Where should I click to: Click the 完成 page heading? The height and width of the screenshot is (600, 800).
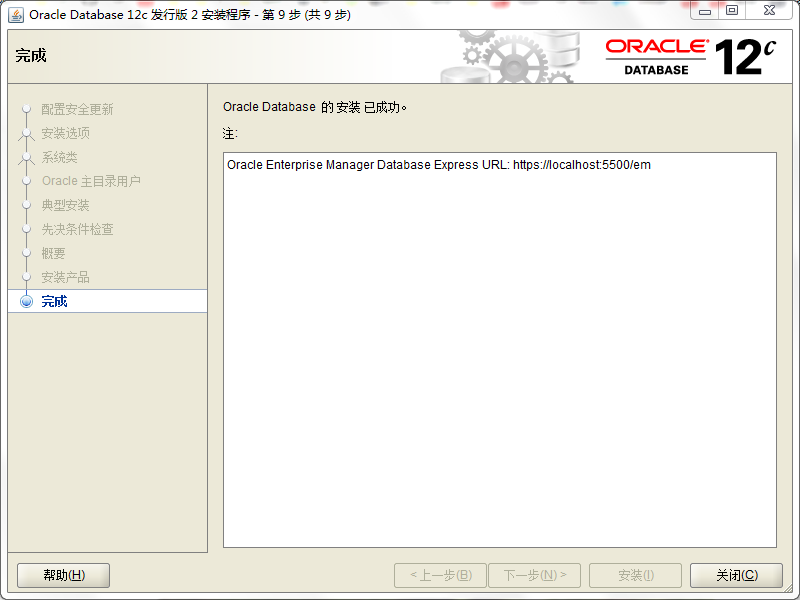[x=31, y=55]
